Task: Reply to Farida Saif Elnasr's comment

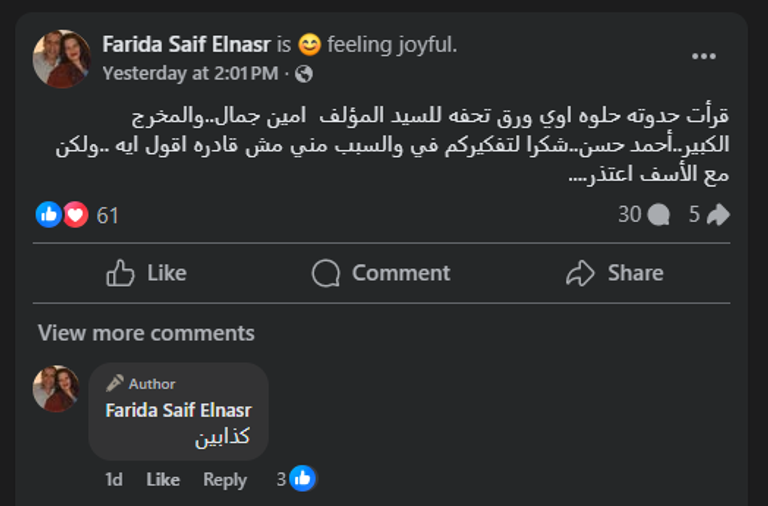Action: 225,480
